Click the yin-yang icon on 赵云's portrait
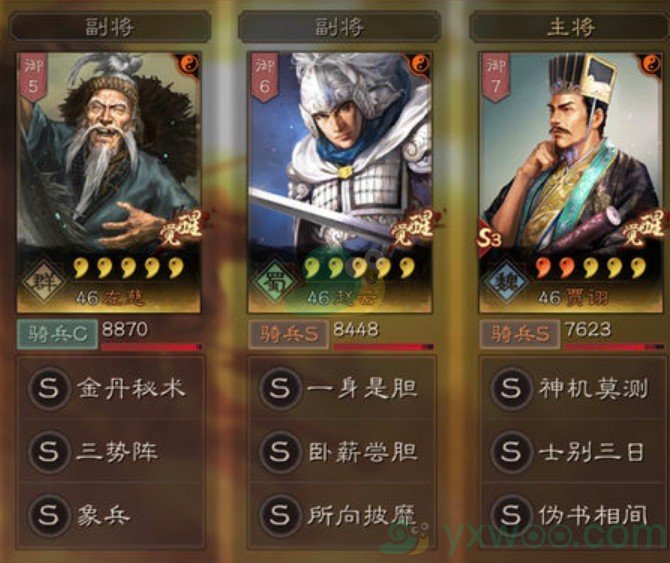The height and width of the screenshot is (563, 670). pyautogui.click(x=420, y=65)
